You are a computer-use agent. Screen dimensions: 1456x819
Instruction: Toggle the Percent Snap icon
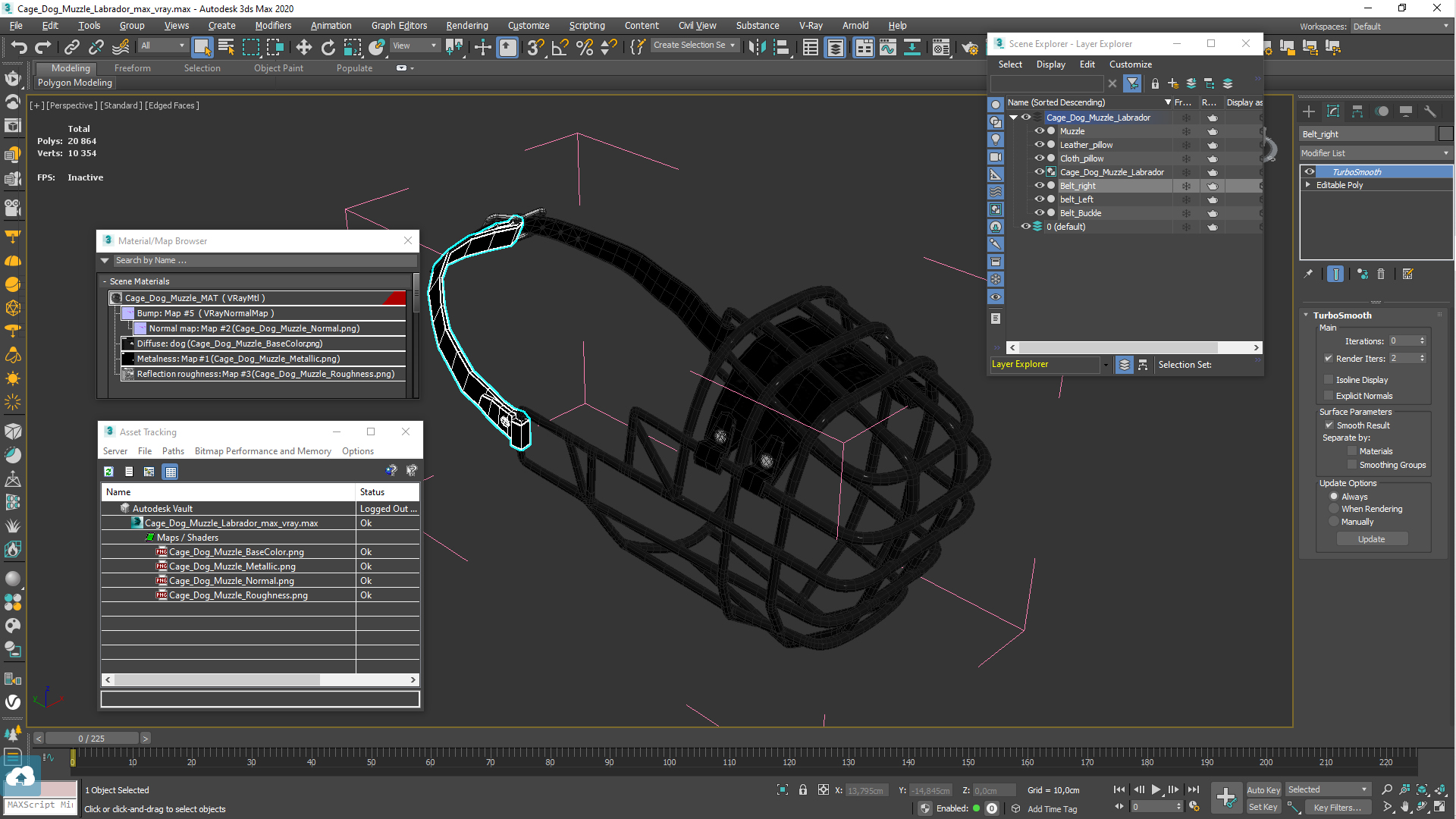coord(584,47)
